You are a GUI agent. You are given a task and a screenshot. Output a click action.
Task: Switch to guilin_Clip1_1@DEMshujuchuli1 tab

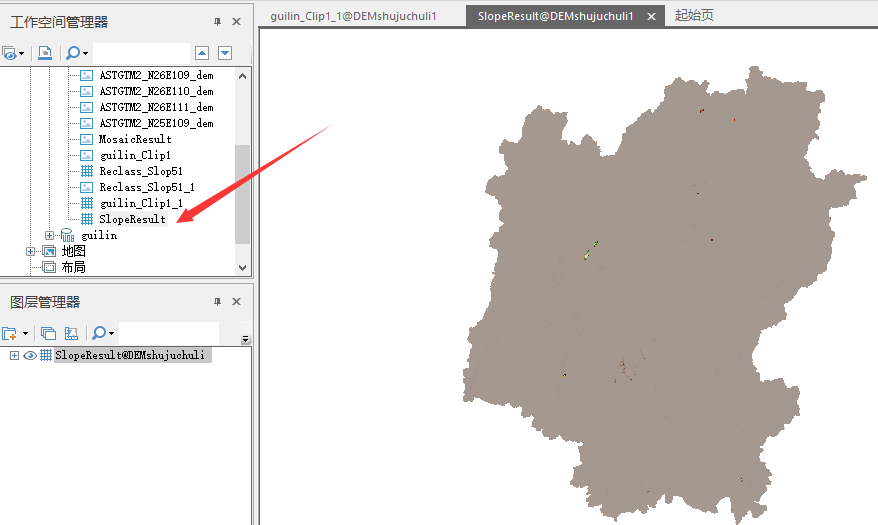click(x=353, y=16)
